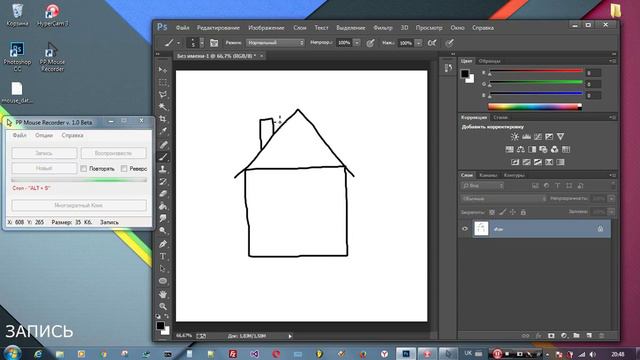Switch to the Образцы tab
Screen dimensions: 640x360
coord(489,61)
